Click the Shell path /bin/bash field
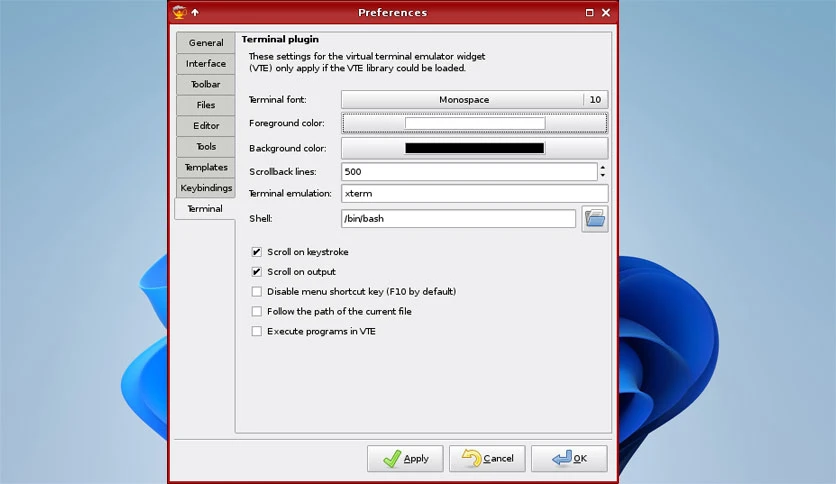This screenshot has height=484, width=836. pyautogui.click(x=459, y=219)
